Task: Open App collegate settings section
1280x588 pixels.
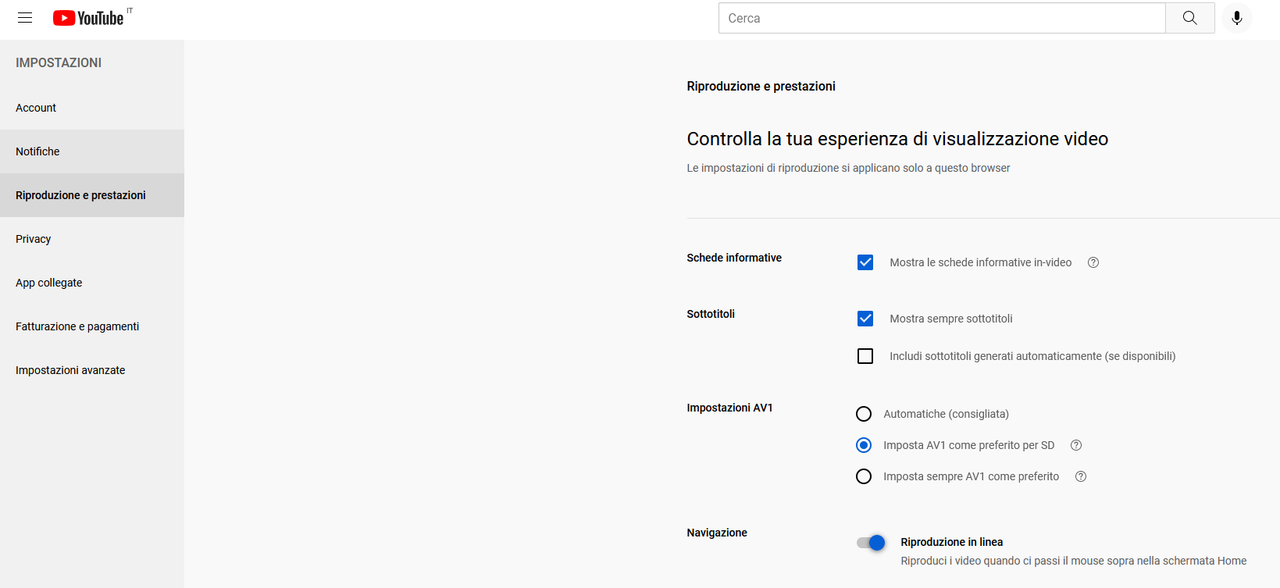Action: (92, 283)
